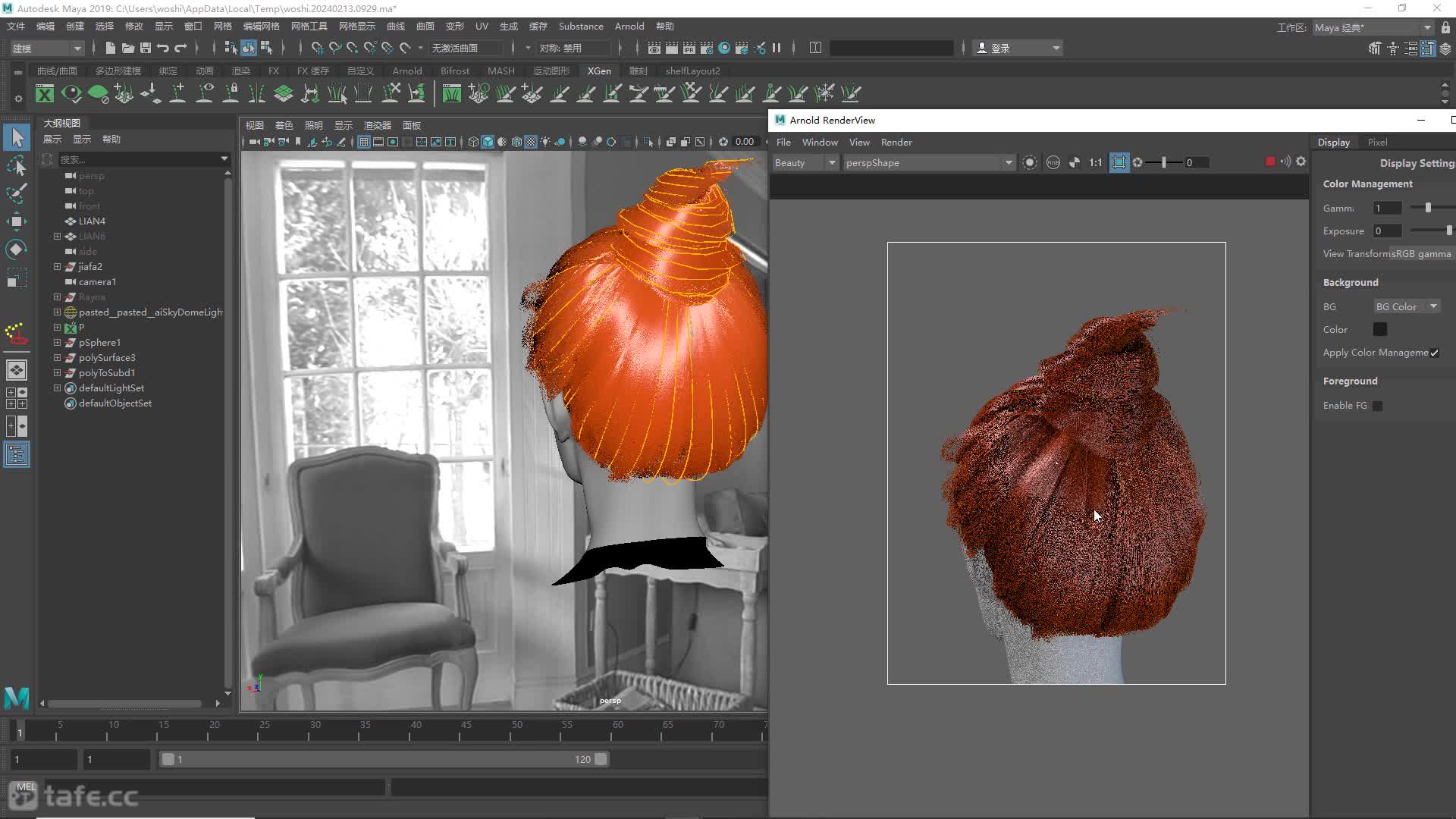This screenshot has width=1456, height=819.
Task: Click the green stacked-layers XGen shelf icon
Action: tap(283, 93)
